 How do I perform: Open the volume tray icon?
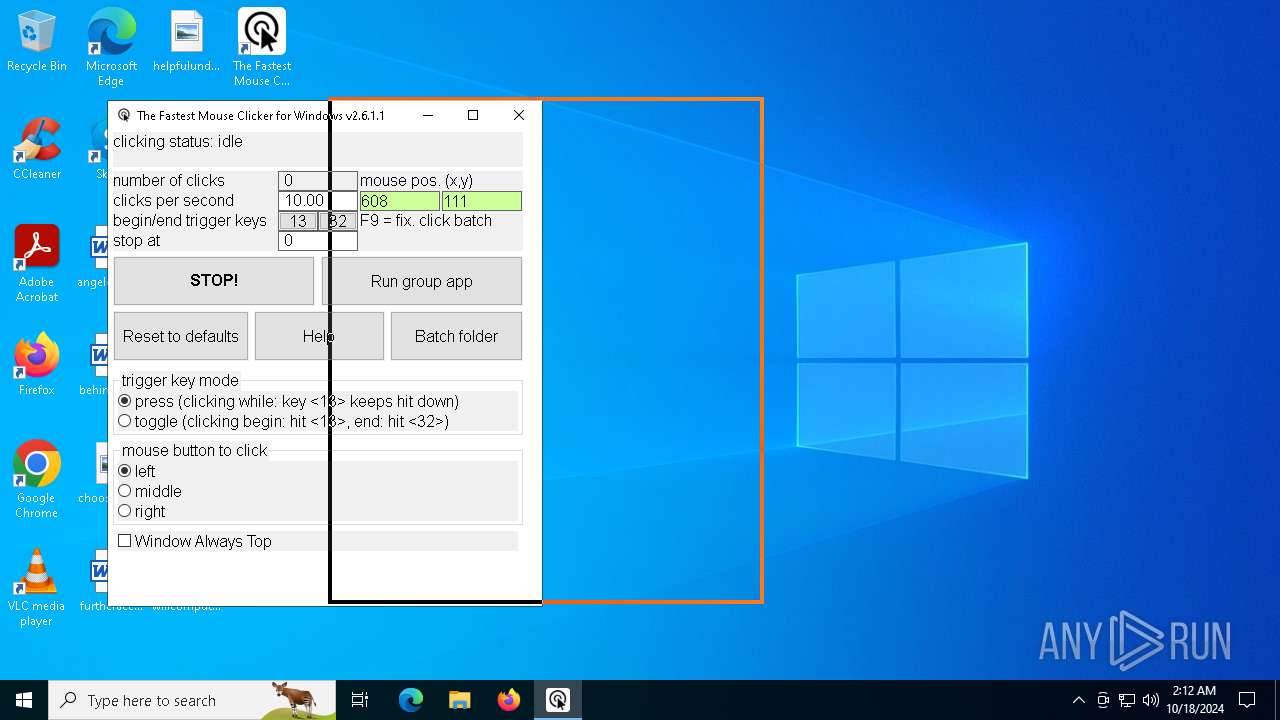(1151, 700)
